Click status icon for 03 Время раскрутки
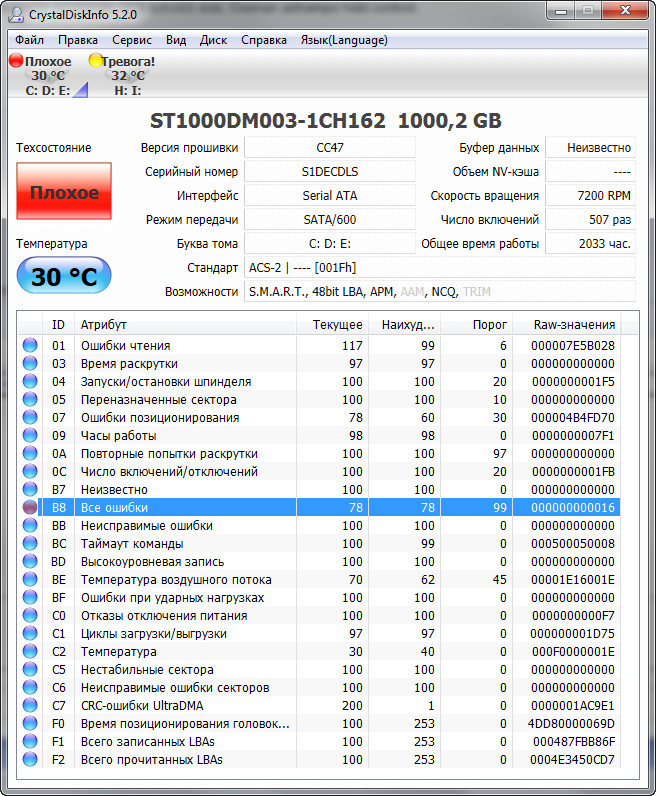Viewport: 656px width, 796px height. pos(30,363)
